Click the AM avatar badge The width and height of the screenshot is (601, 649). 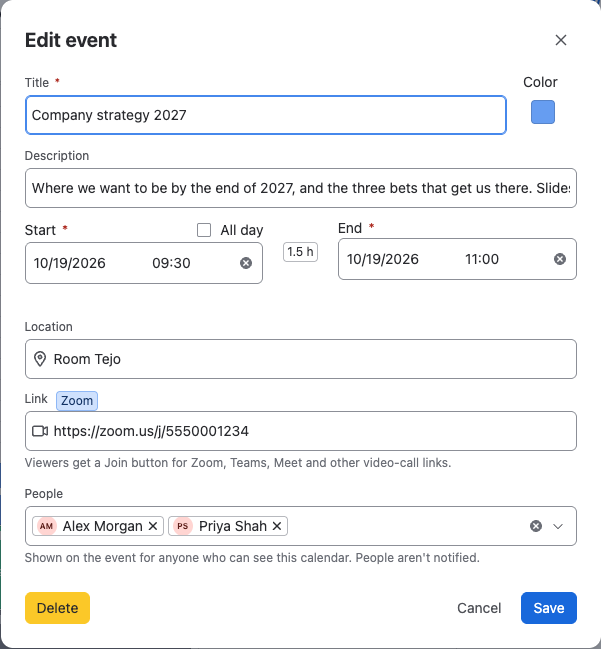click(46, 526)
